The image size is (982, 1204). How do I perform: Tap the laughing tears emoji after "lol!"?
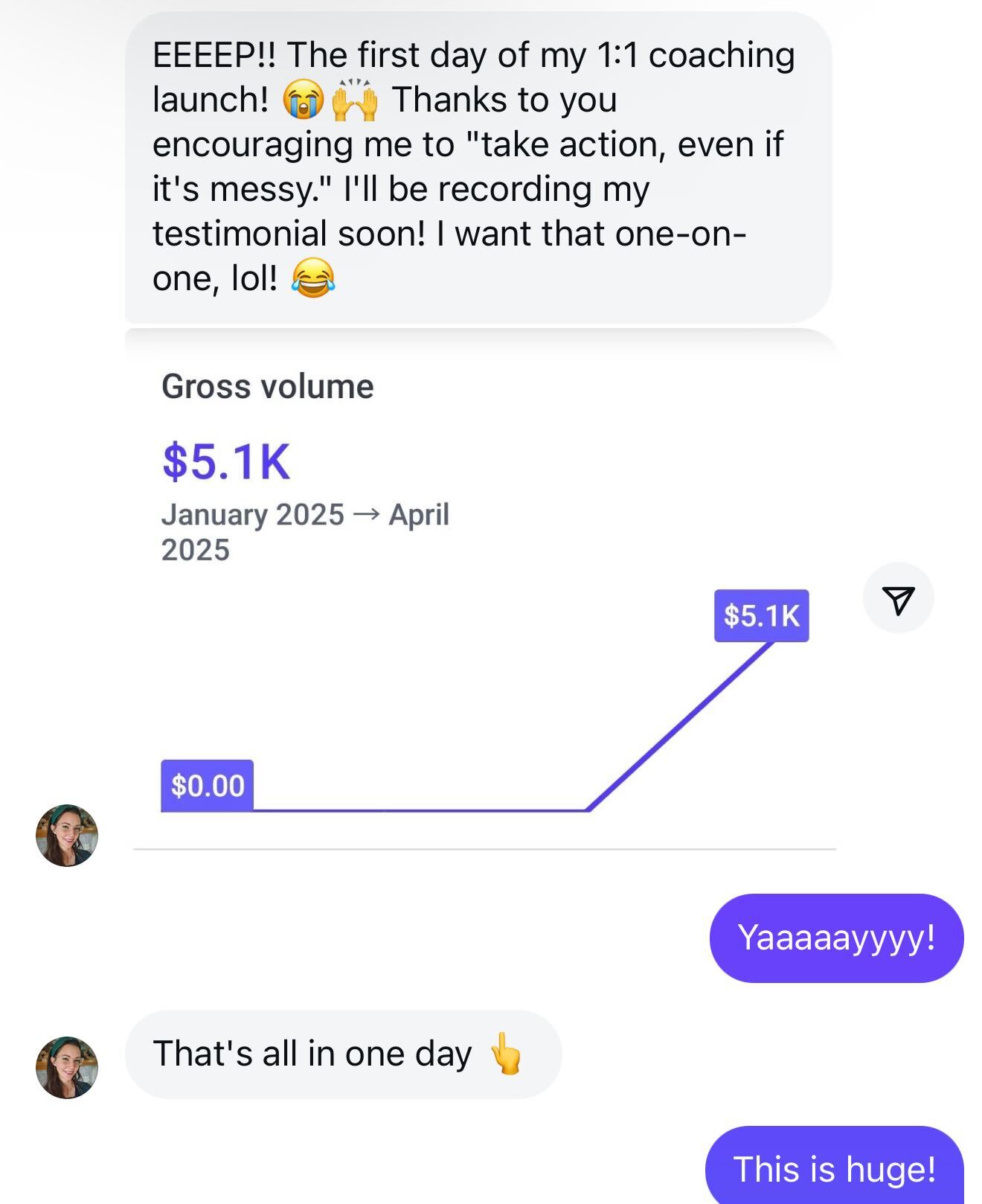(313, 278)
